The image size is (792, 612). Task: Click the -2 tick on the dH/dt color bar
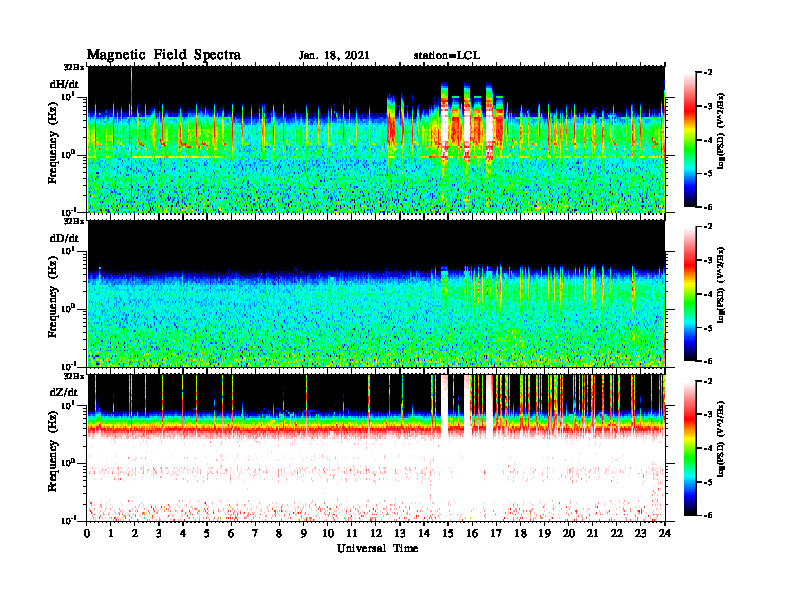click(x=708, y=73)
